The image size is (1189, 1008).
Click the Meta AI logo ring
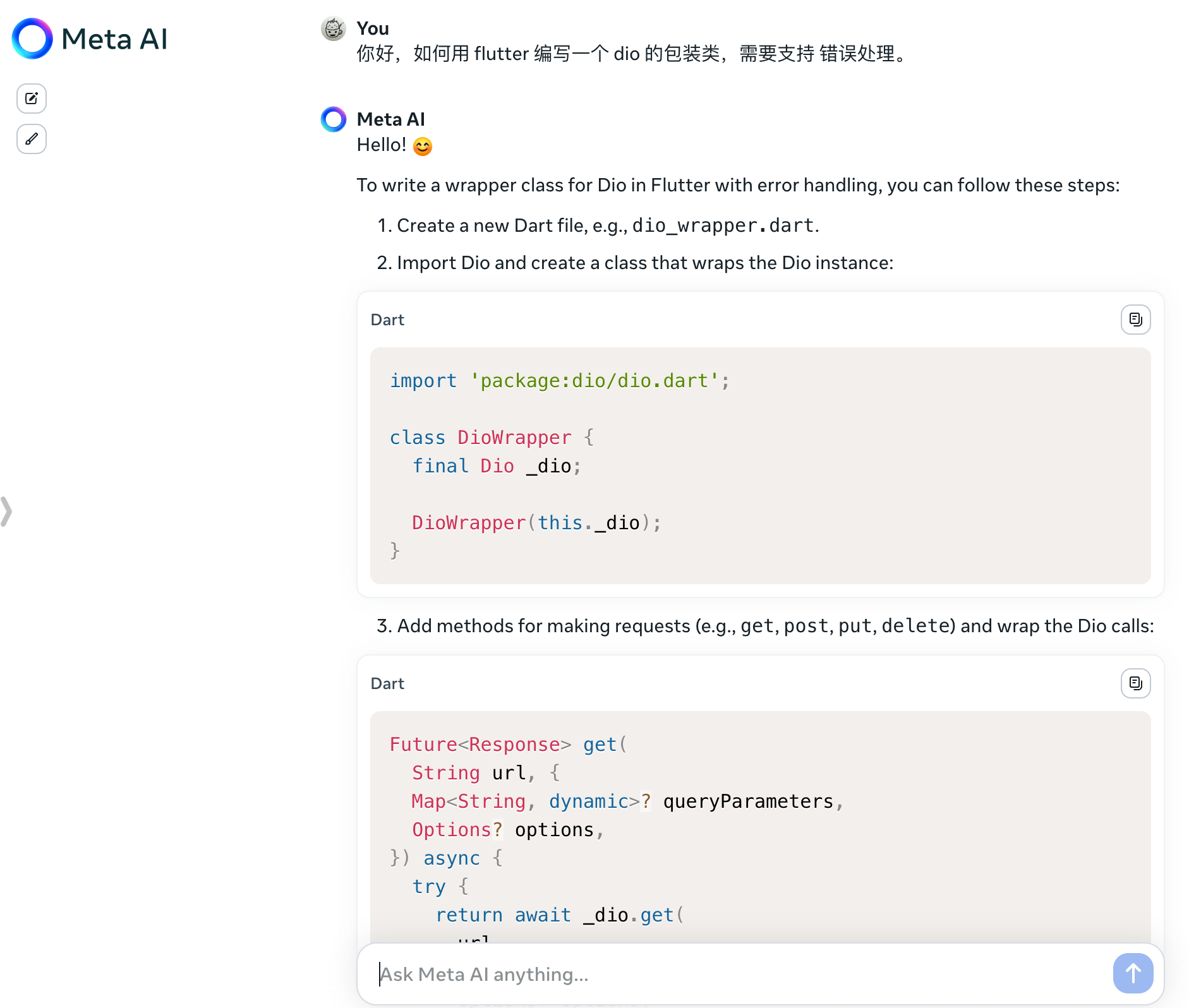pos(32,39)
